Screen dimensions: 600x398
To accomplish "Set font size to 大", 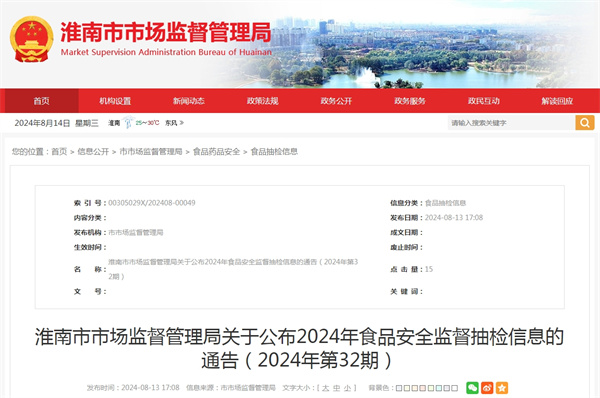I will pos(326,388).
